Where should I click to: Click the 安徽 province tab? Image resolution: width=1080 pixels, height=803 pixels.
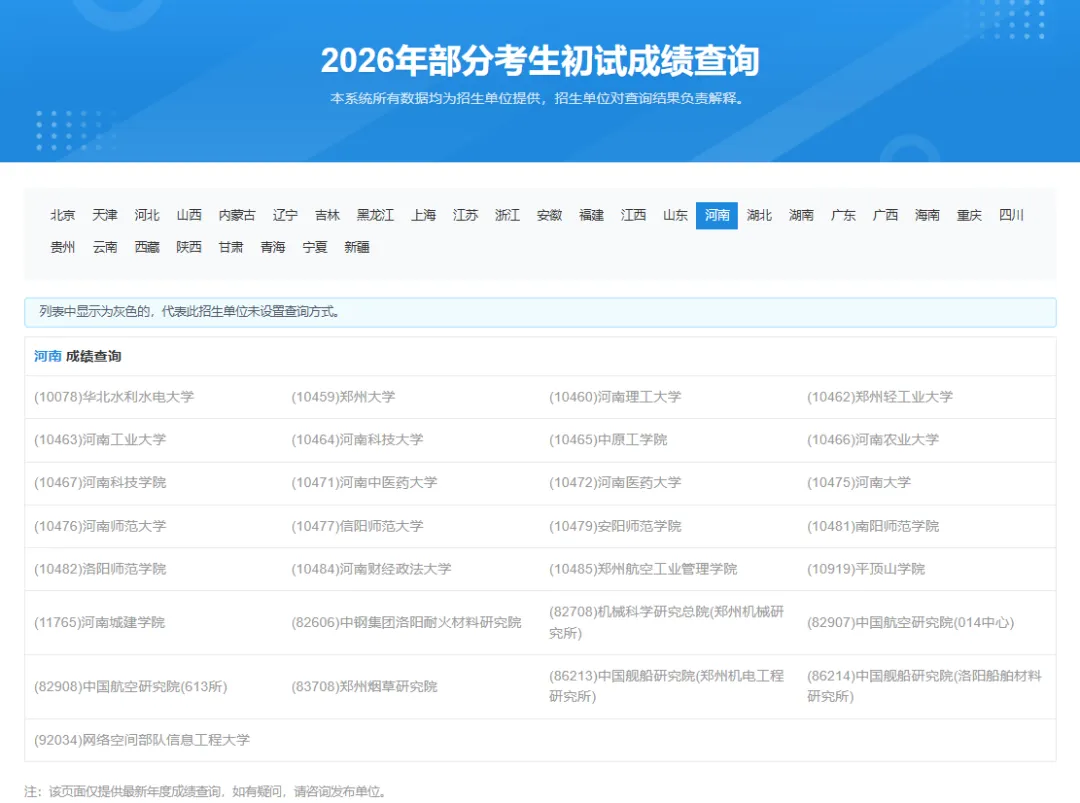pyautogui.click(x=550, y=216)
